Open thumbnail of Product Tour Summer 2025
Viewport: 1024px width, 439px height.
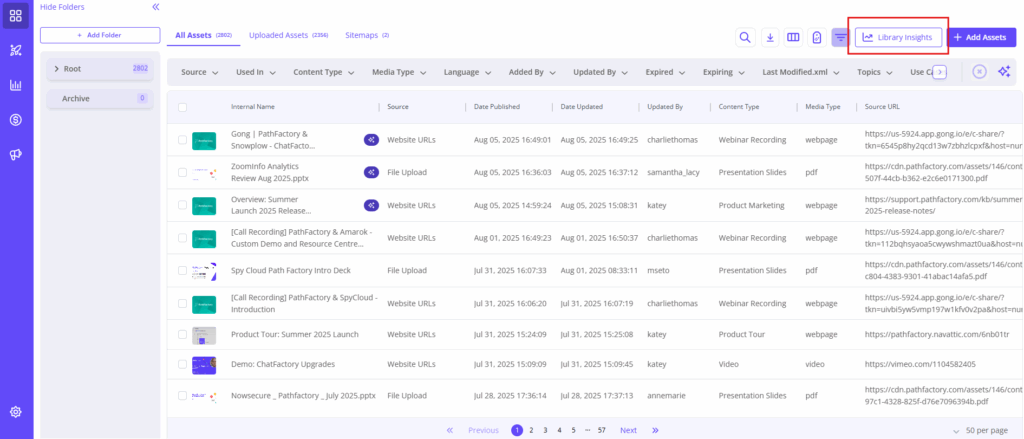204,335
